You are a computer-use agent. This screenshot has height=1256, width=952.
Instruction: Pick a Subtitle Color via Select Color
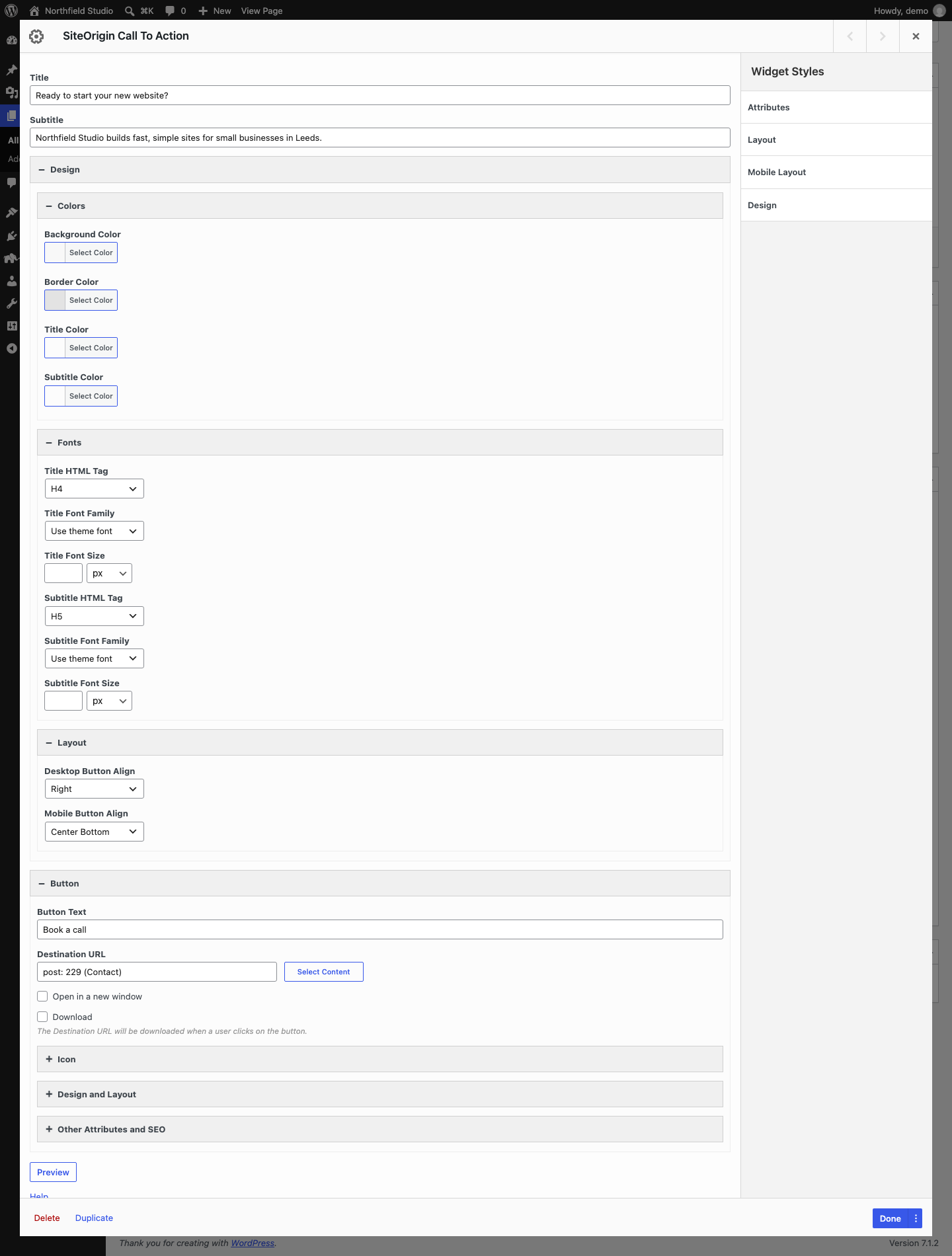coord(81,396)
